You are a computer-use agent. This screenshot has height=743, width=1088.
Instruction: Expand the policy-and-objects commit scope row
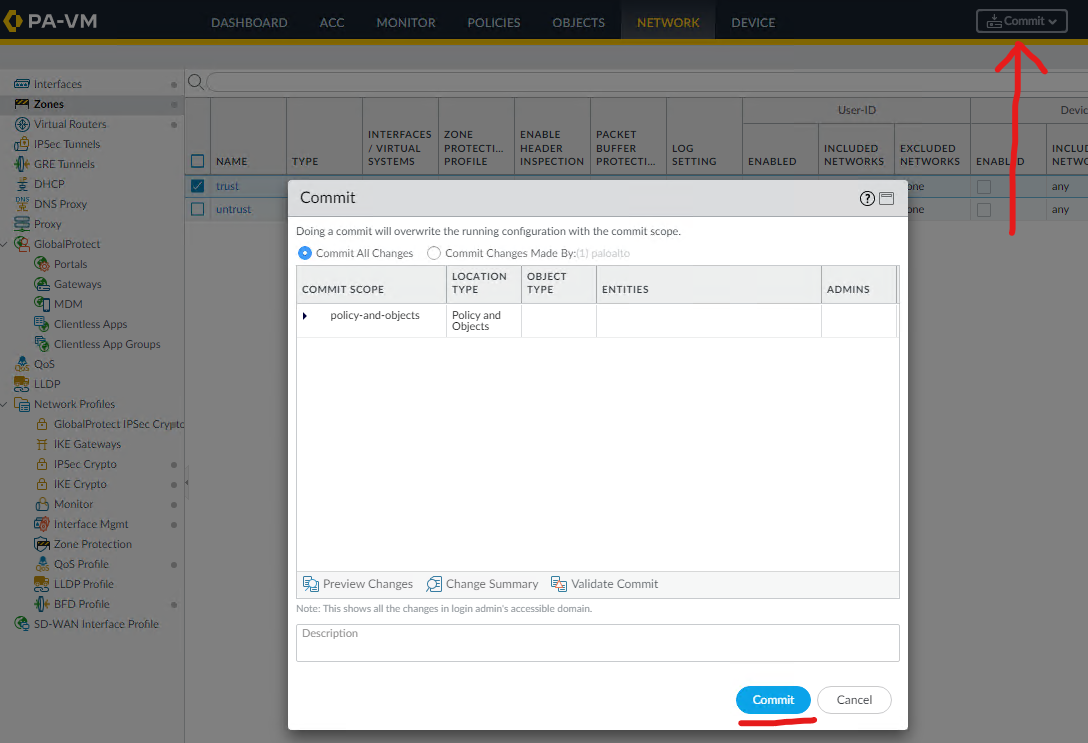(305, 316)
